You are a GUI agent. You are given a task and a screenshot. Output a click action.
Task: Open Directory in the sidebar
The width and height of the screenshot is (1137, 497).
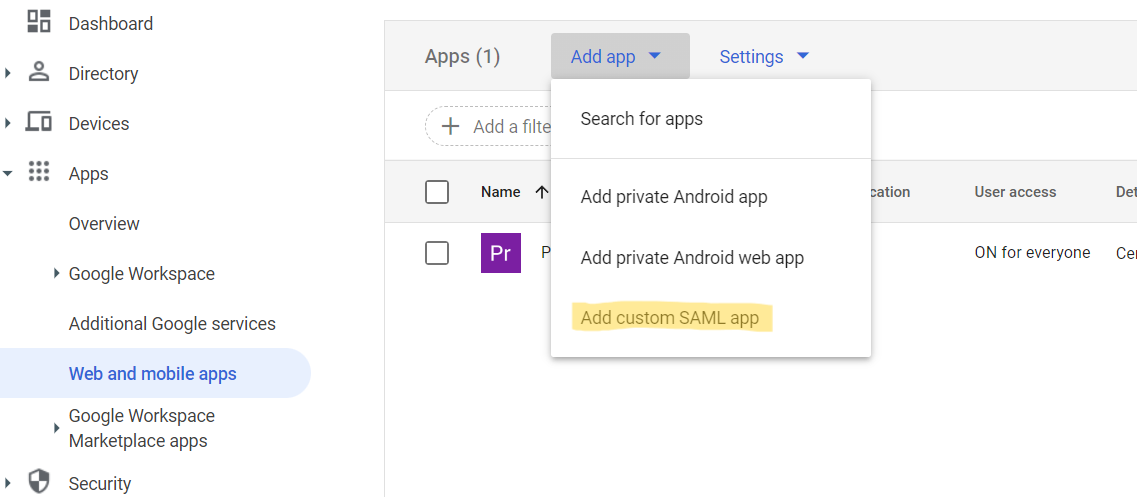pyautogui.click(x=103, y=73)
